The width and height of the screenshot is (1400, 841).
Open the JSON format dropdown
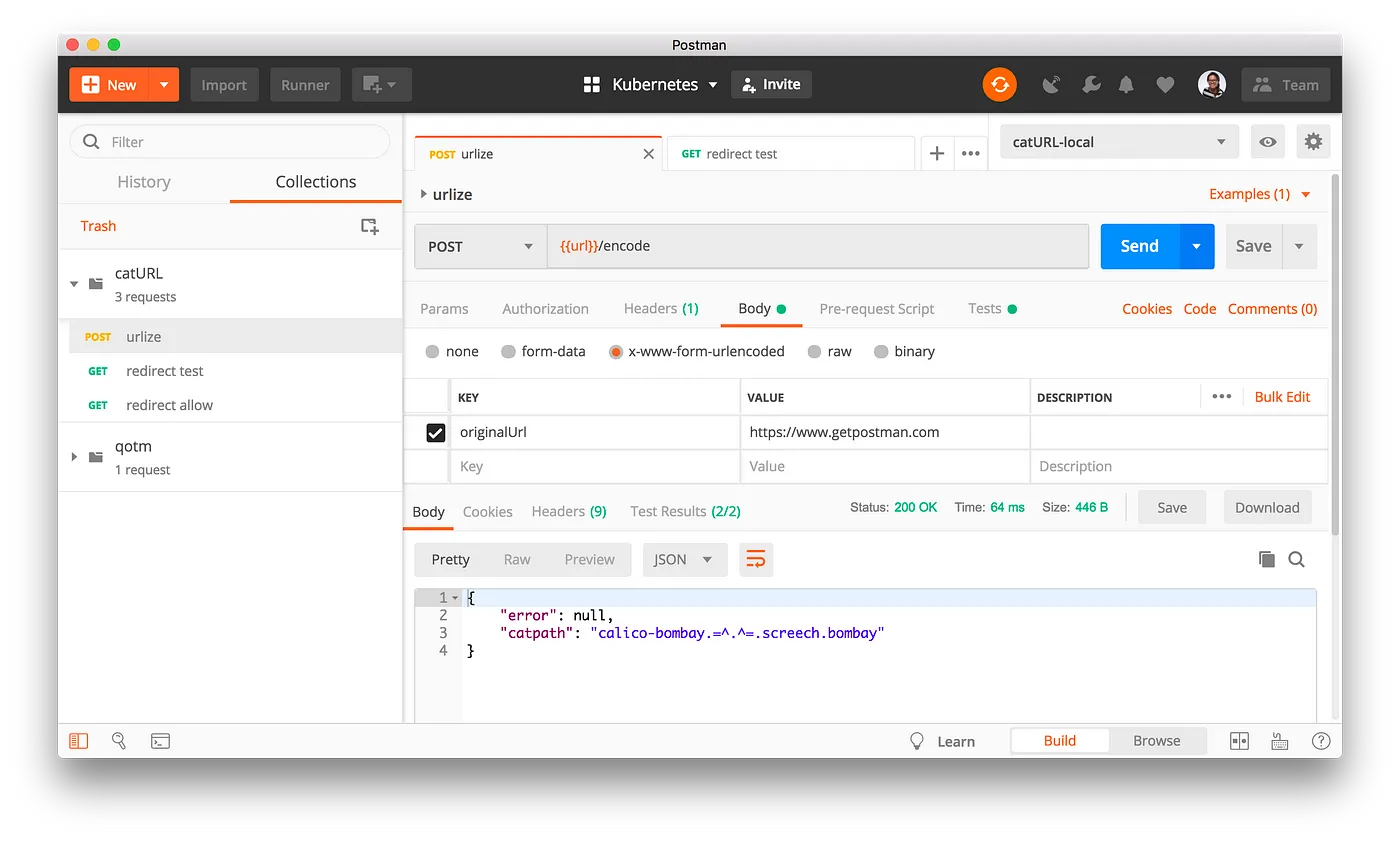[685, 559]
